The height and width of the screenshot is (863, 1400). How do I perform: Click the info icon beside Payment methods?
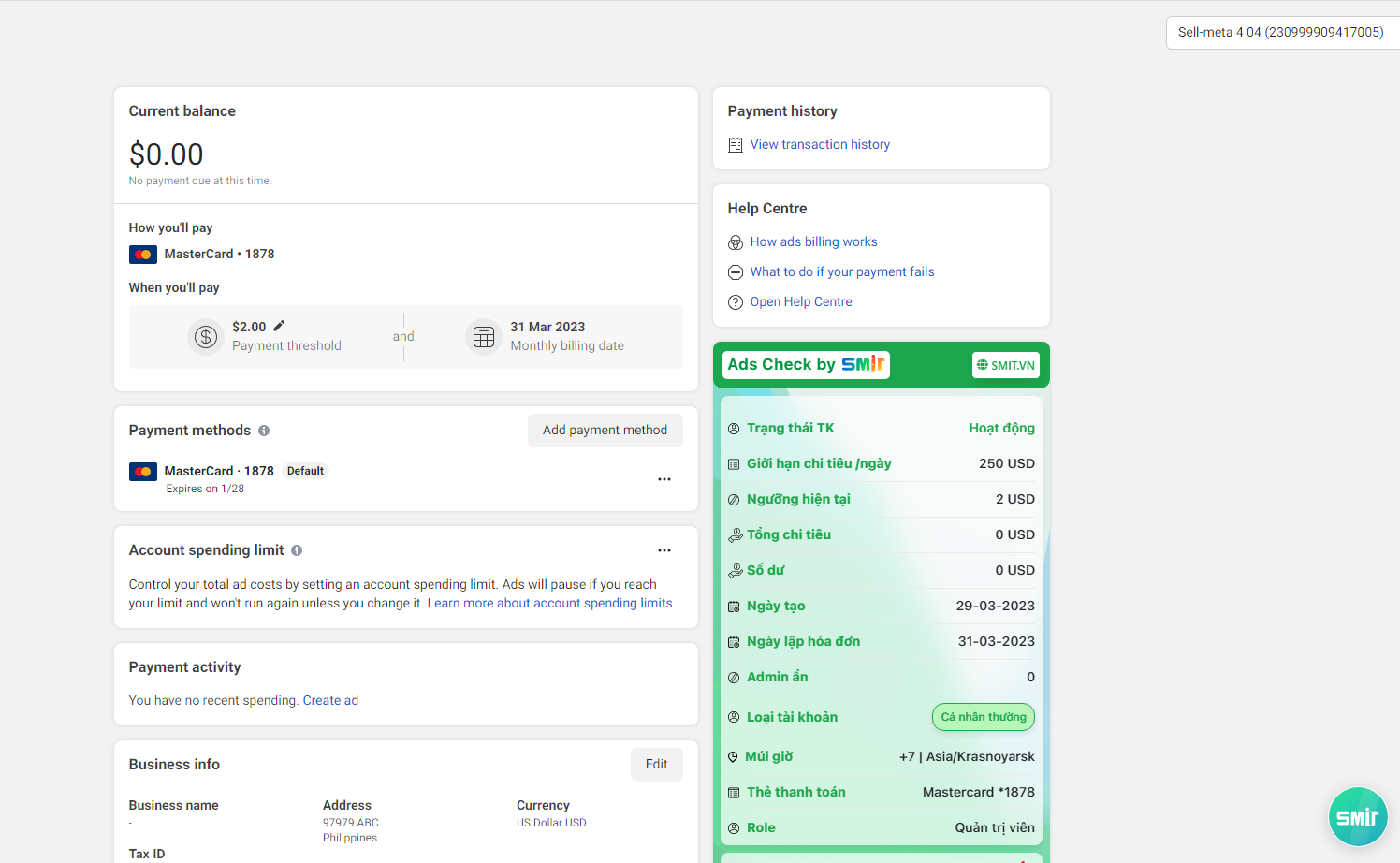264,431
